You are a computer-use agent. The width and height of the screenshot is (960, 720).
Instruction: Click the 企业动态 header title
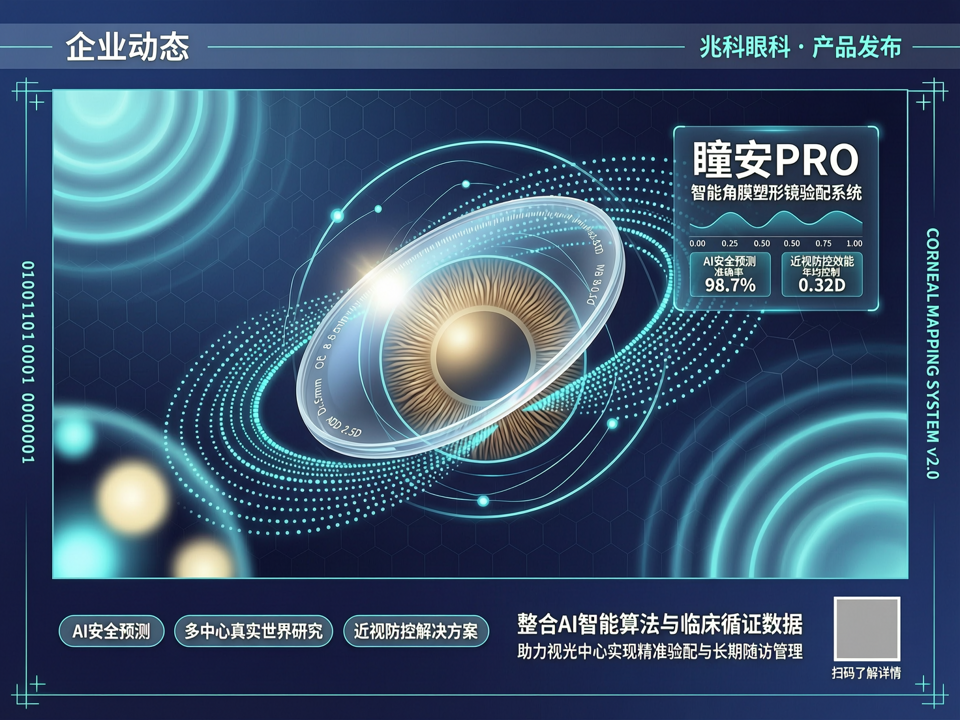pyautogui.click(x=127, y=47)
